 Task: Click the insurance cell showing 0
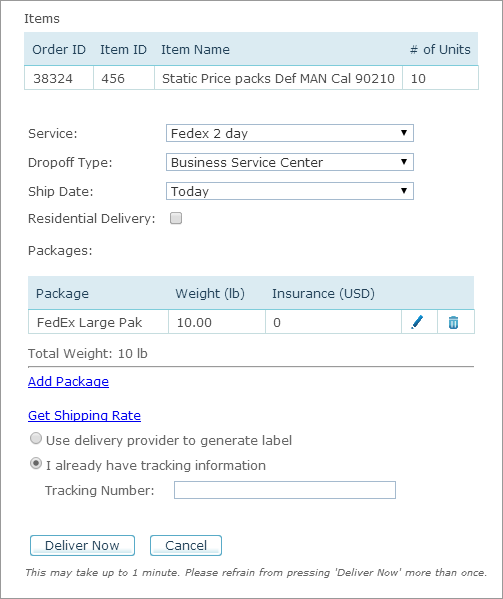333,322
